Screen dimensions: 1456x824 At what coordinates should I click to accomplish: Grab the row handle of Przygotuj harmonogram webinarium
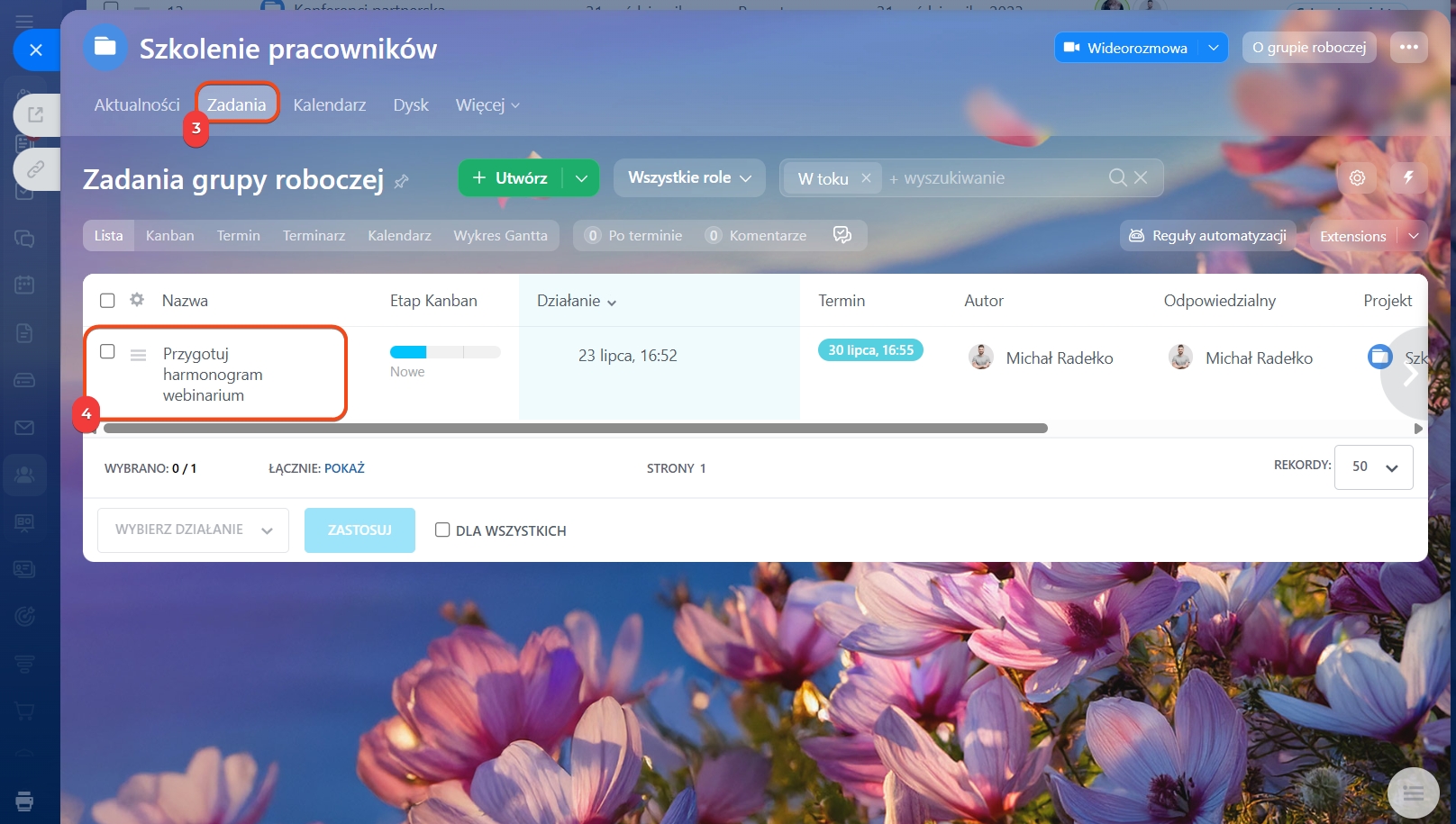tap(138, 355)
